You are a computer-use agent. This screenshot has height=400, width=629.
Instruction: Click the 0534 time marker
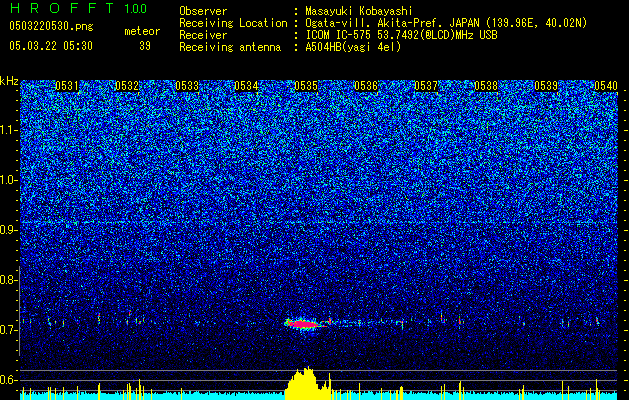click(x=246, y=86)
